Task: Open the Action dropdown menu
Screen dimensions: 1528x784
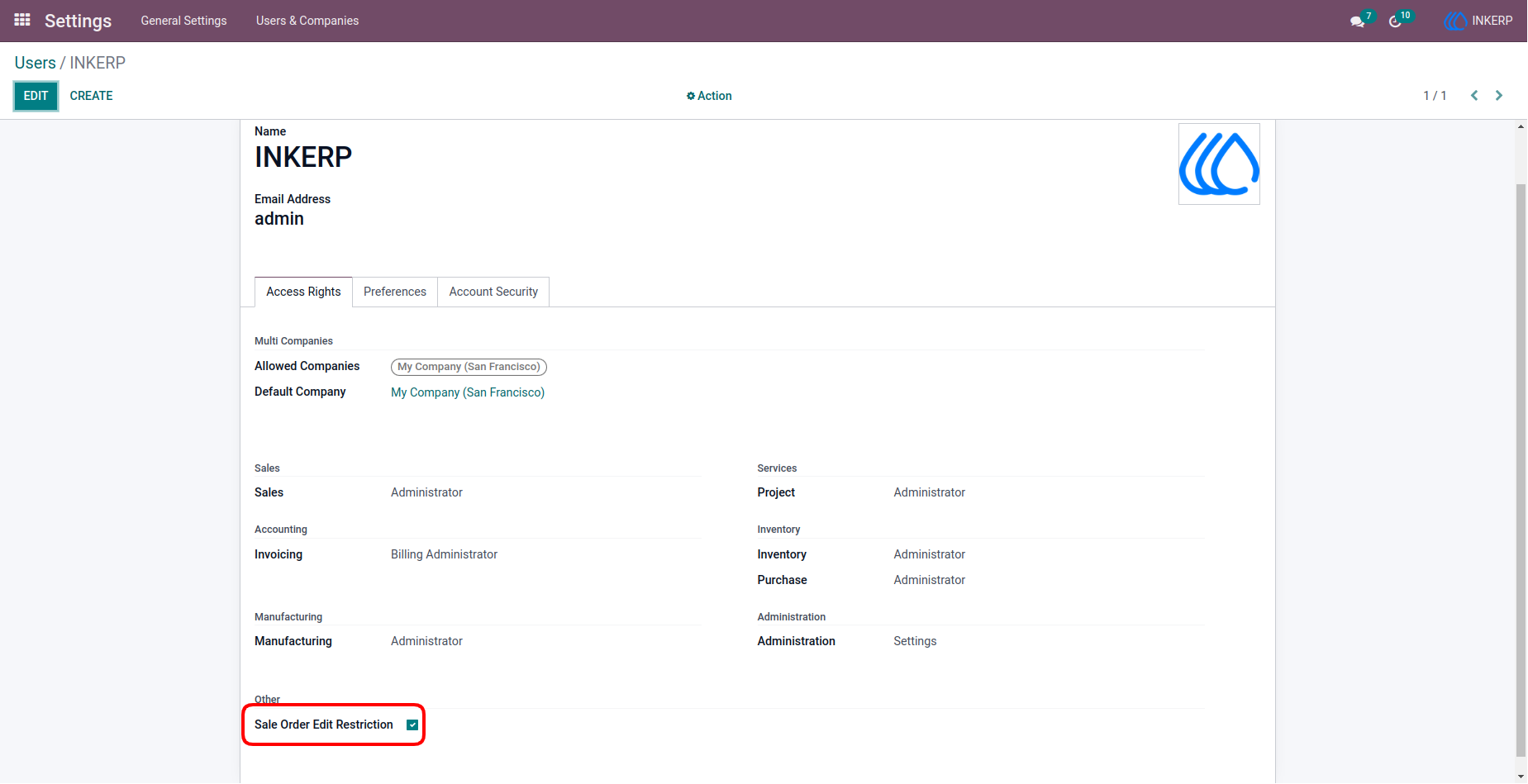Action: point(709,96)
